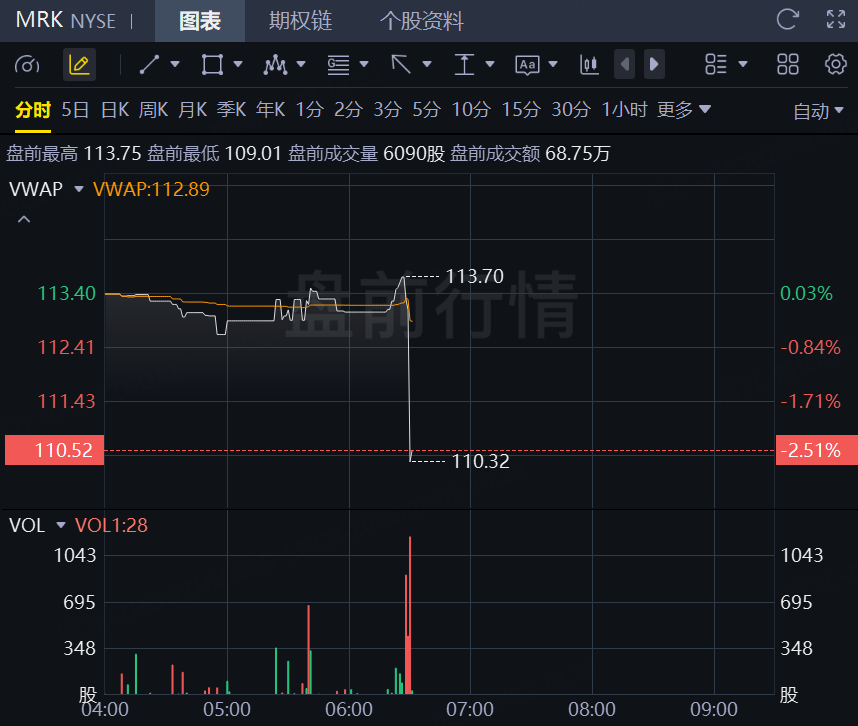Image resolution: width=858 pixels, height=726 pixels.
Task: Click the next right arrow button
Action: coord(654,65)
